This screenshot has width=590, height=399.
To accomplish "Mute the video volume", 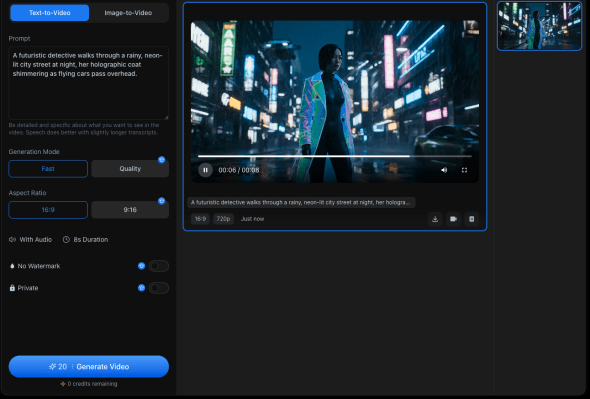I will (x=444, y=170).
